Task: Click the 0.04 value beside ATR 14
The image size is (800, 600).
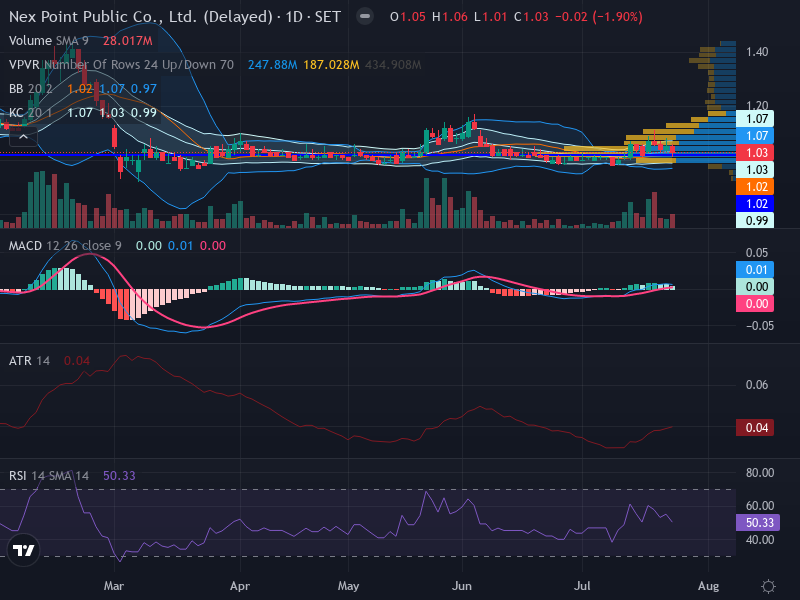Action: click(77, 361)
